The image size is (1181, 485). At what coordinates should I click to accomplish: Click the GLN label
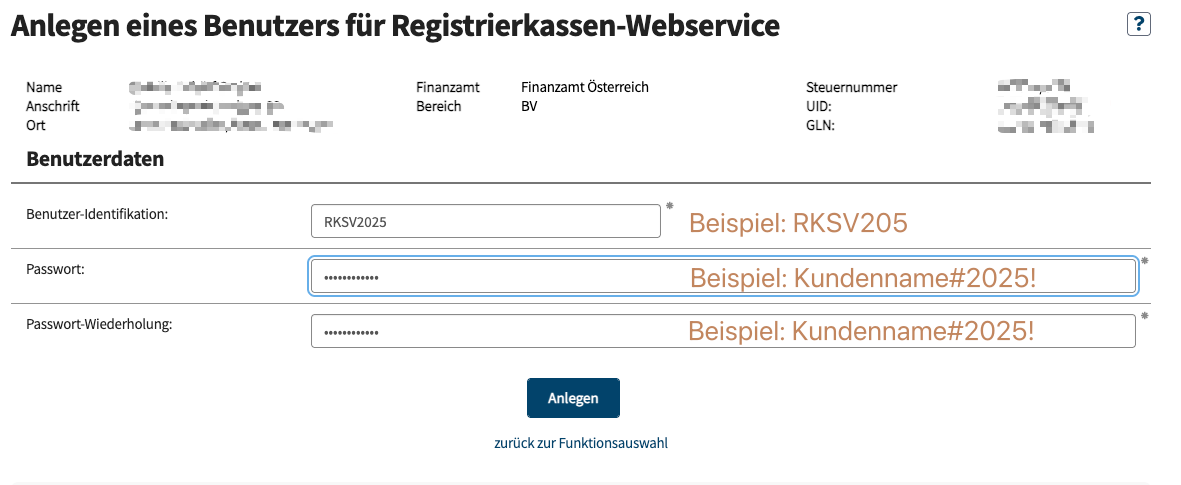pyautogui.click(x=820, y=126)
